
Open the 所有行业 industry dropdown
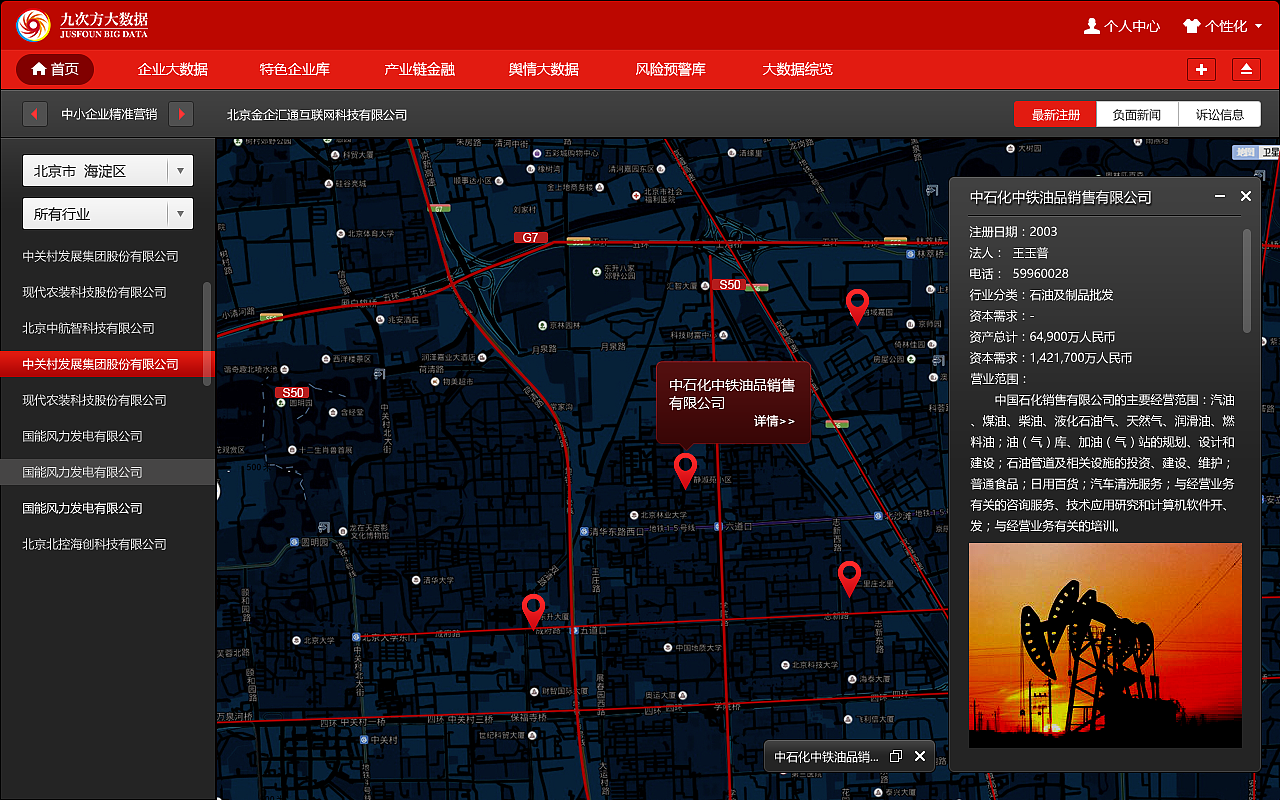click(x=108, y=213)
